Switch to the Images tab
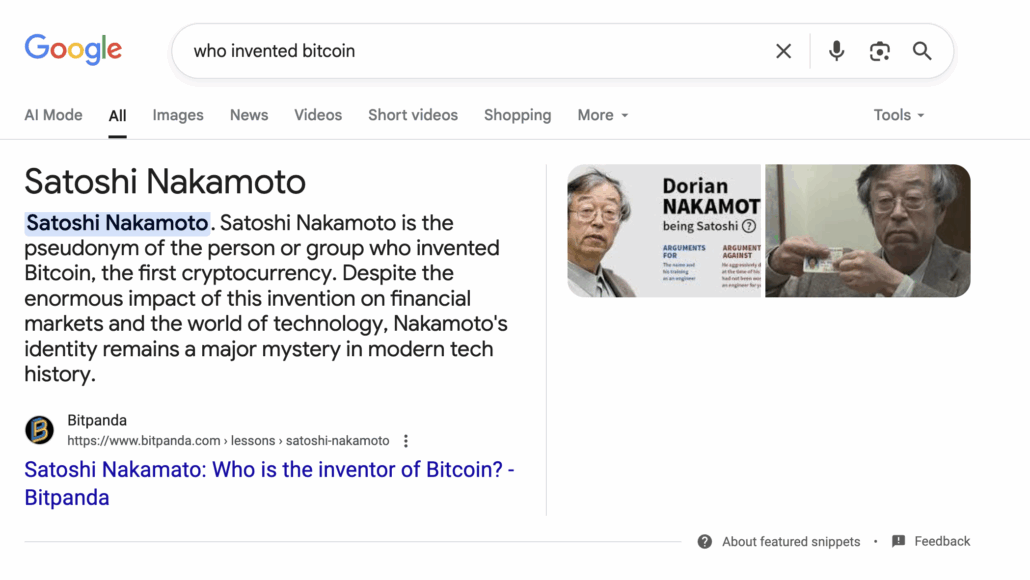The height and width of the screenshot is (580, 1030). coord(178,115)
